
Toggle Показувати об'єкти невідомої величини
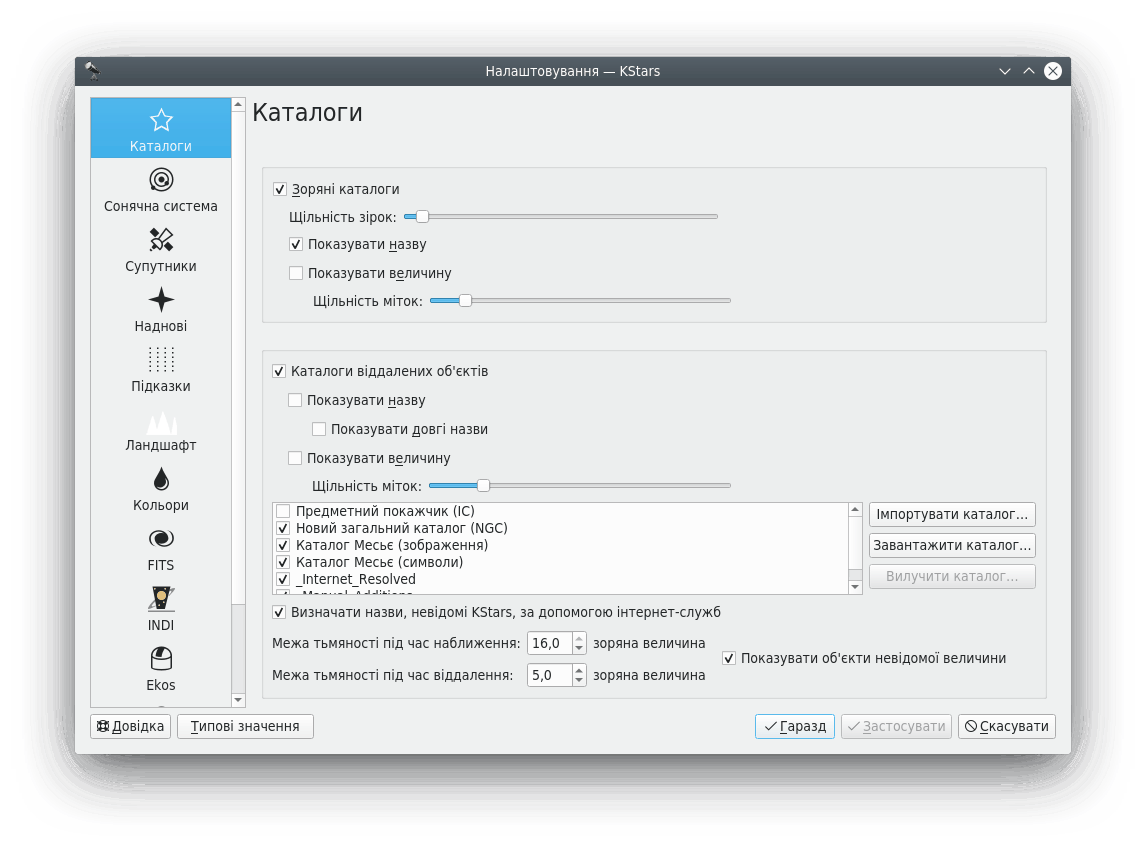(x=729, y=658)
